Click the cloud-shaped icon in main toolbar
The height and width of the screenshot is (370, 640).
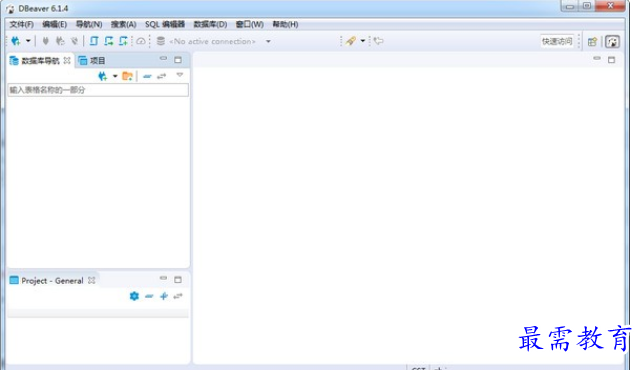tap(141, 41)
